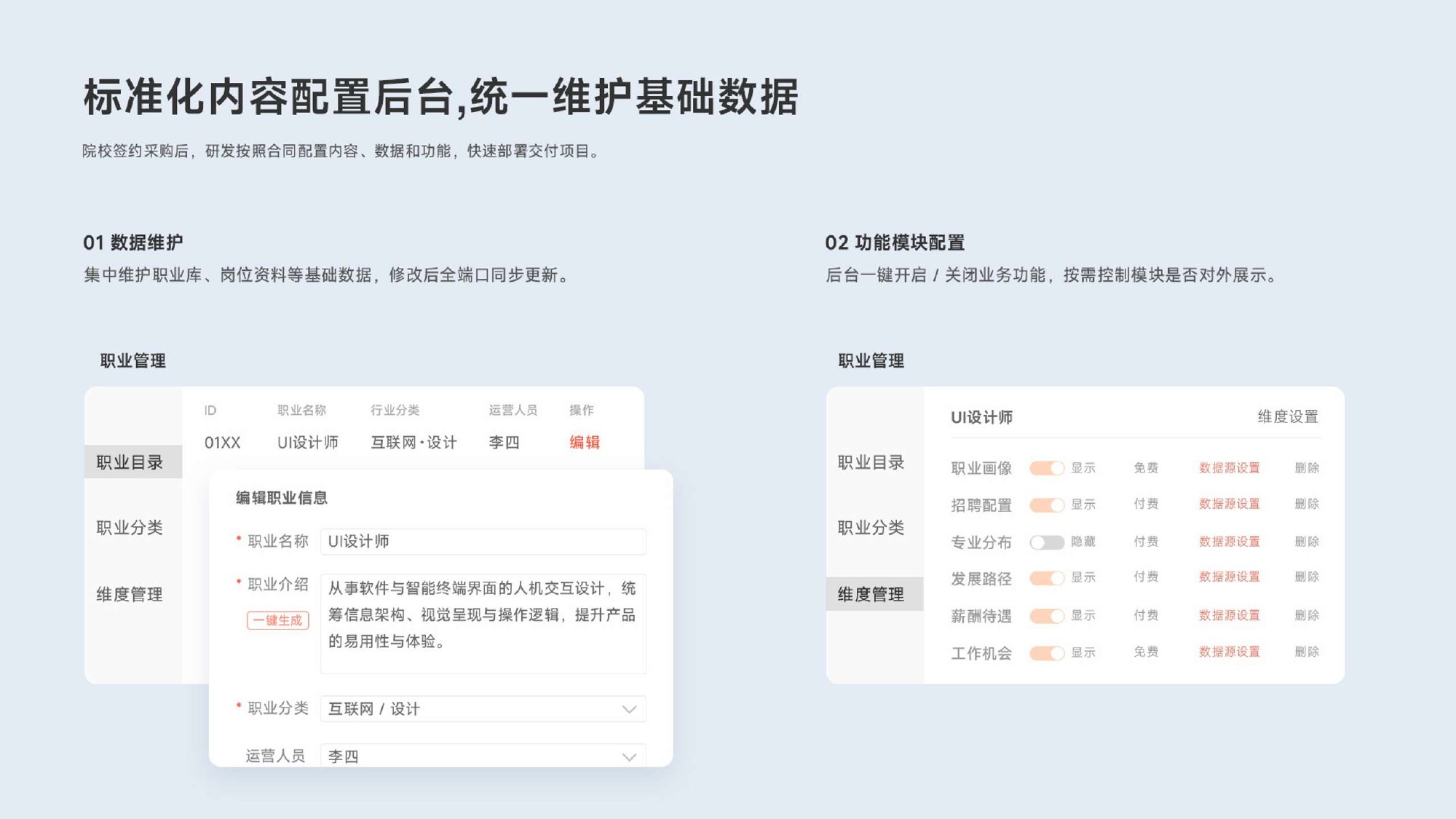This screenshot has height=819, width=1456.
Task: Delete the 工作机会 dimension row
Action: 1307,652
